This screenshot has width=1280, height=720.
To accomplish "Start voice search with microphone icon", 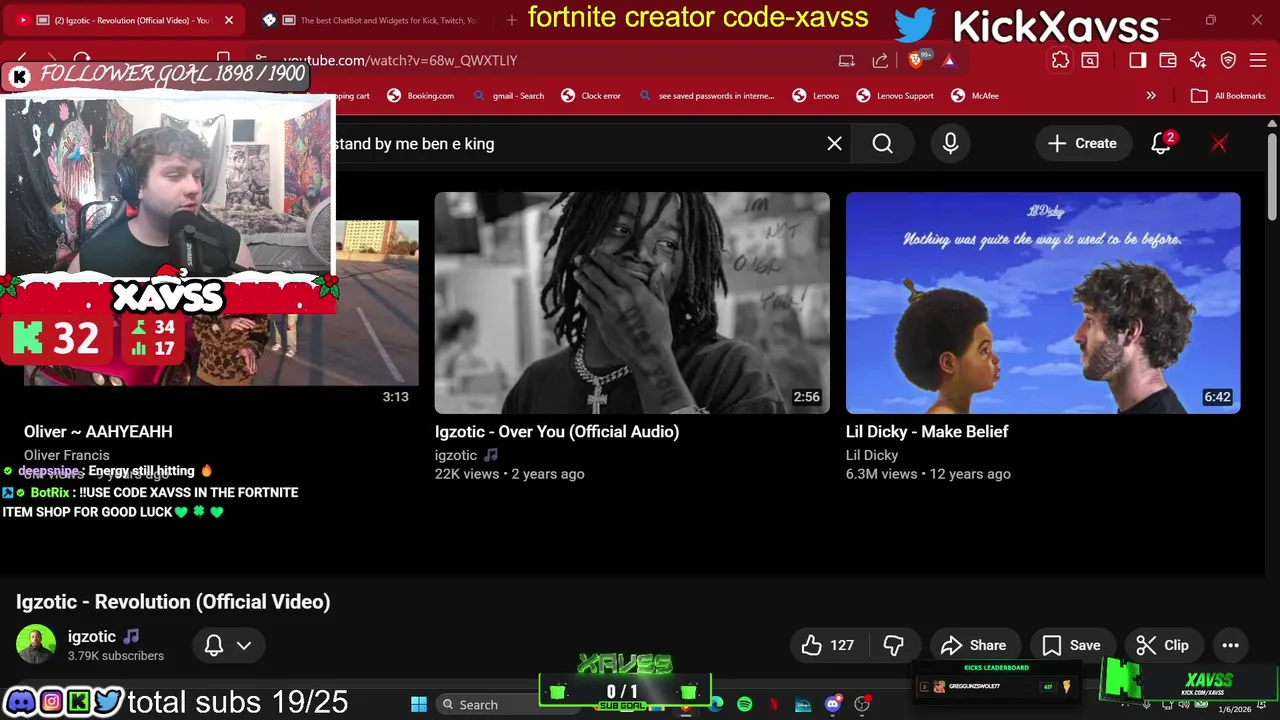I will pyautogui.click(x=950, y=144).
